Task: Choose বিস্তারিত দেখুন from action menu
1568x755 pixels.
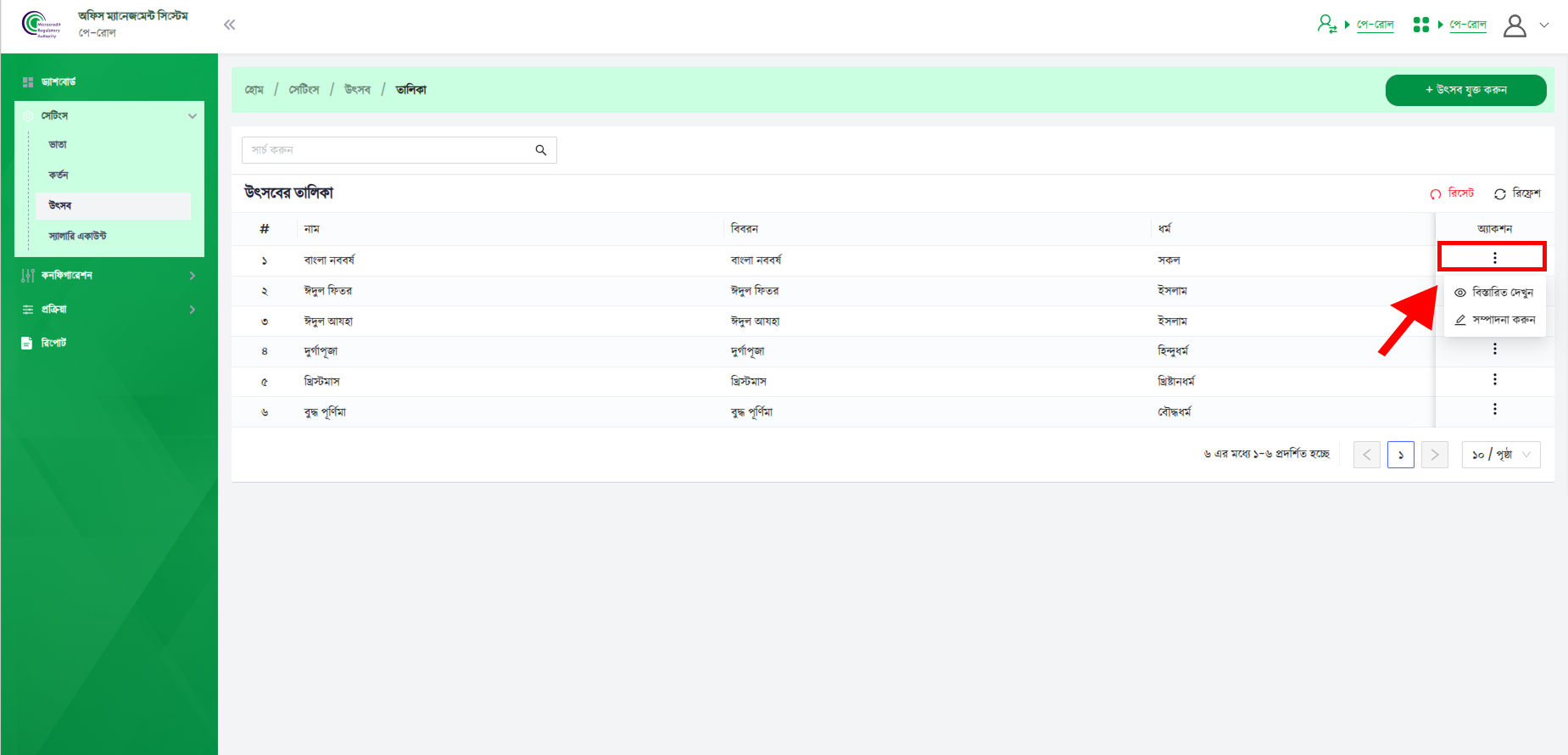Action: (1494, 293)
